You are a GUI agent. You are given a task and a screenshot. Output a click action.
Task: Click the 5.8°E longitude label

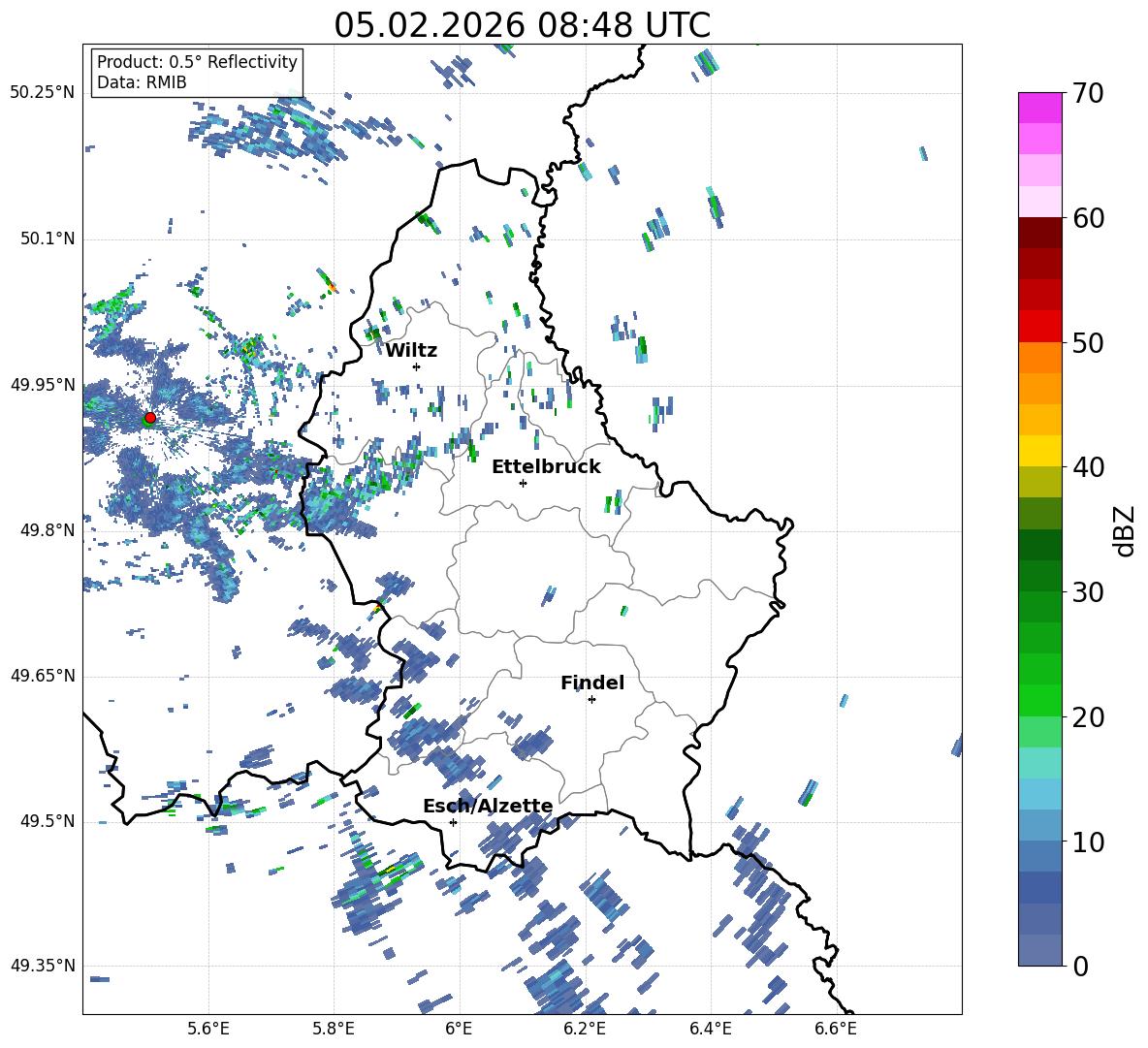coord(334,1030)
